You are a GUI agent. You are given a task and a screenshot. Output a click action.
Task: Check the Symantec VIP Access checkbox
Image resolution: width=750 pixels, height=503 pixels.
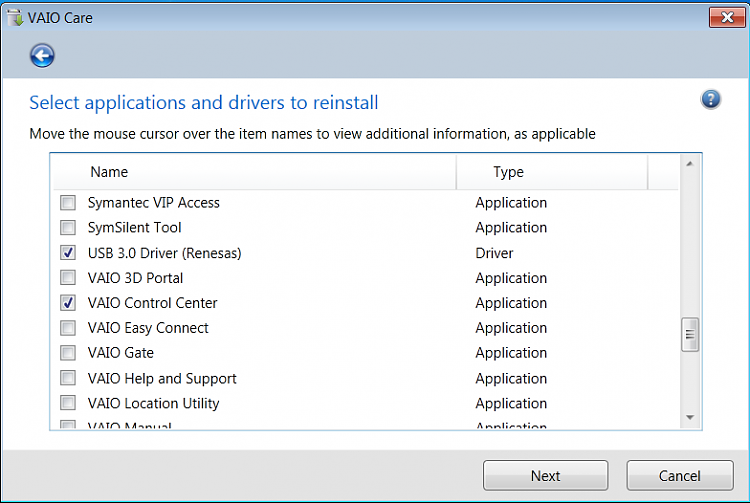pos(68,203)
